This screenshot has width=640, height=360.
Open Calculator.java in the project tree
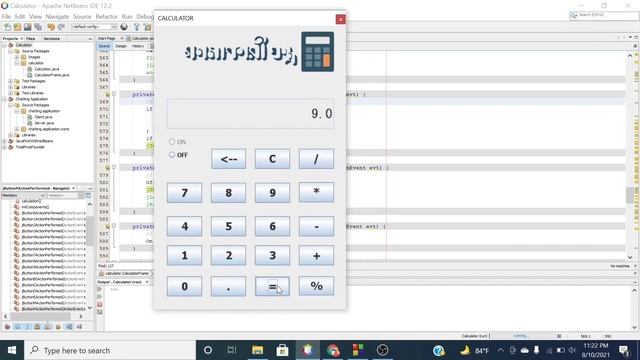[47, 69]
